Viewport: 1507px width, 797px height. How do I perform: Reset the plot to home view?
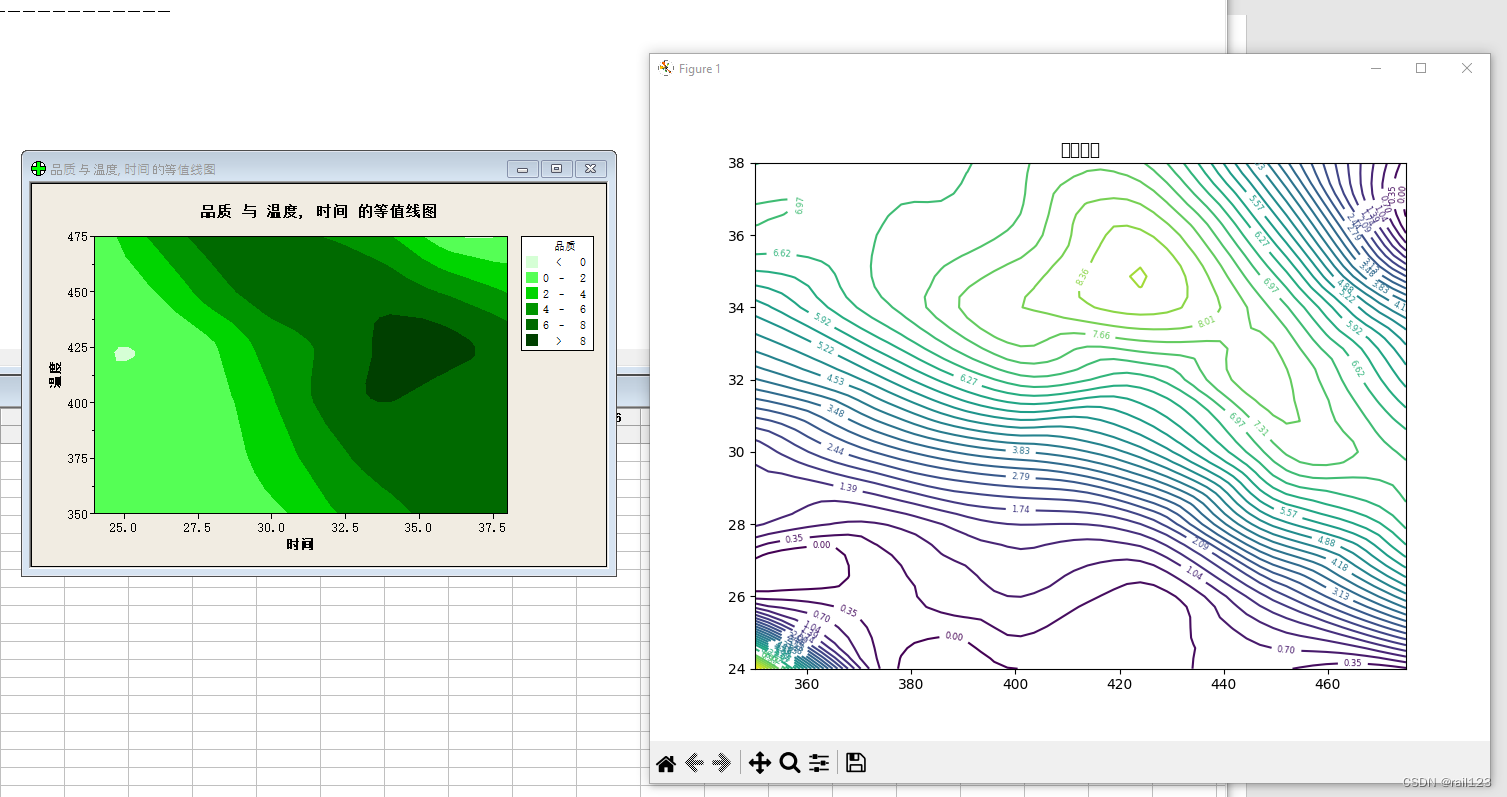tap(666, 763)
